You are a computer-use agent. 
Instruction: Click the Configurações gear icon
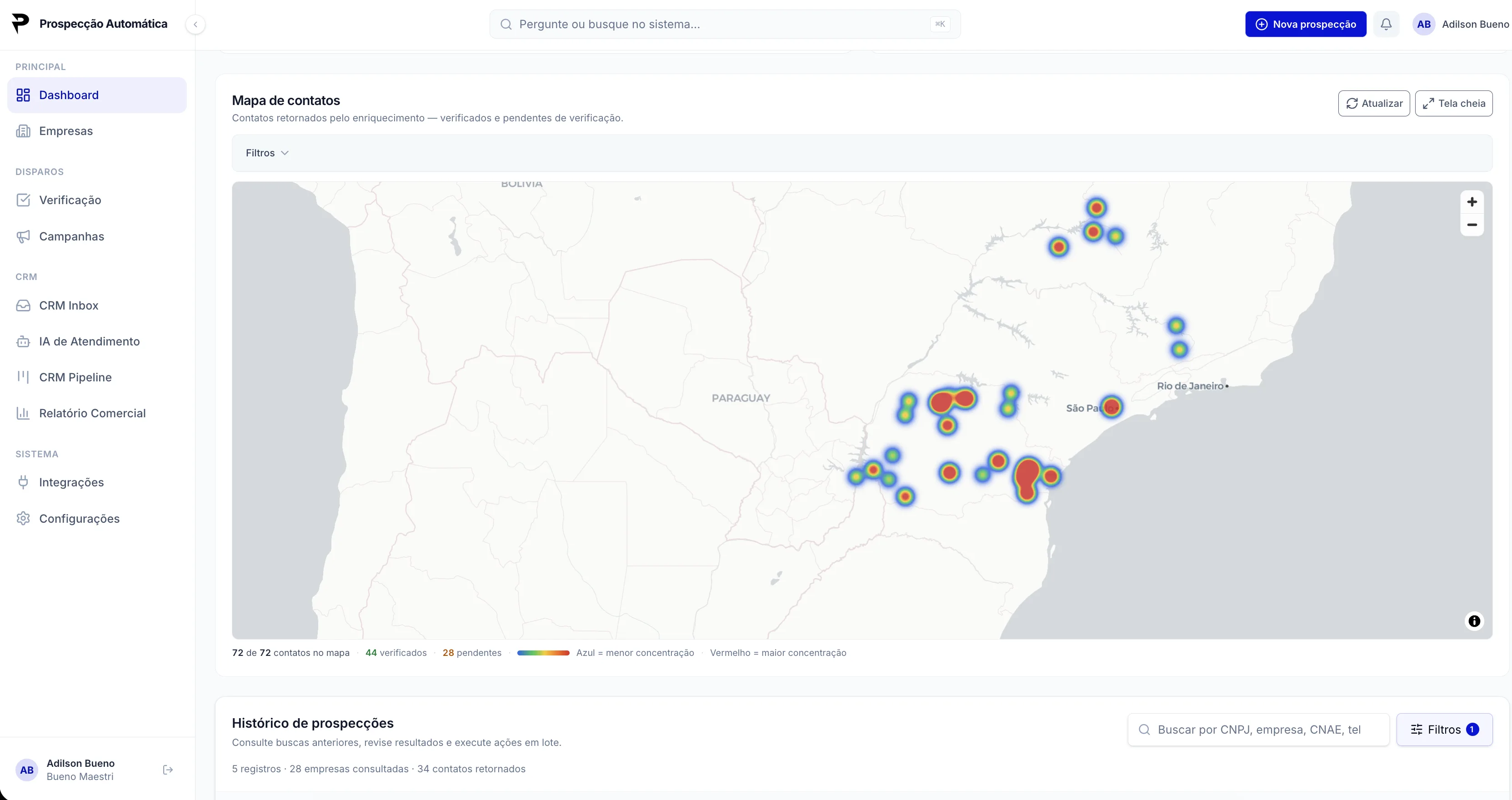pyautogui.click(x=23, y=519)
